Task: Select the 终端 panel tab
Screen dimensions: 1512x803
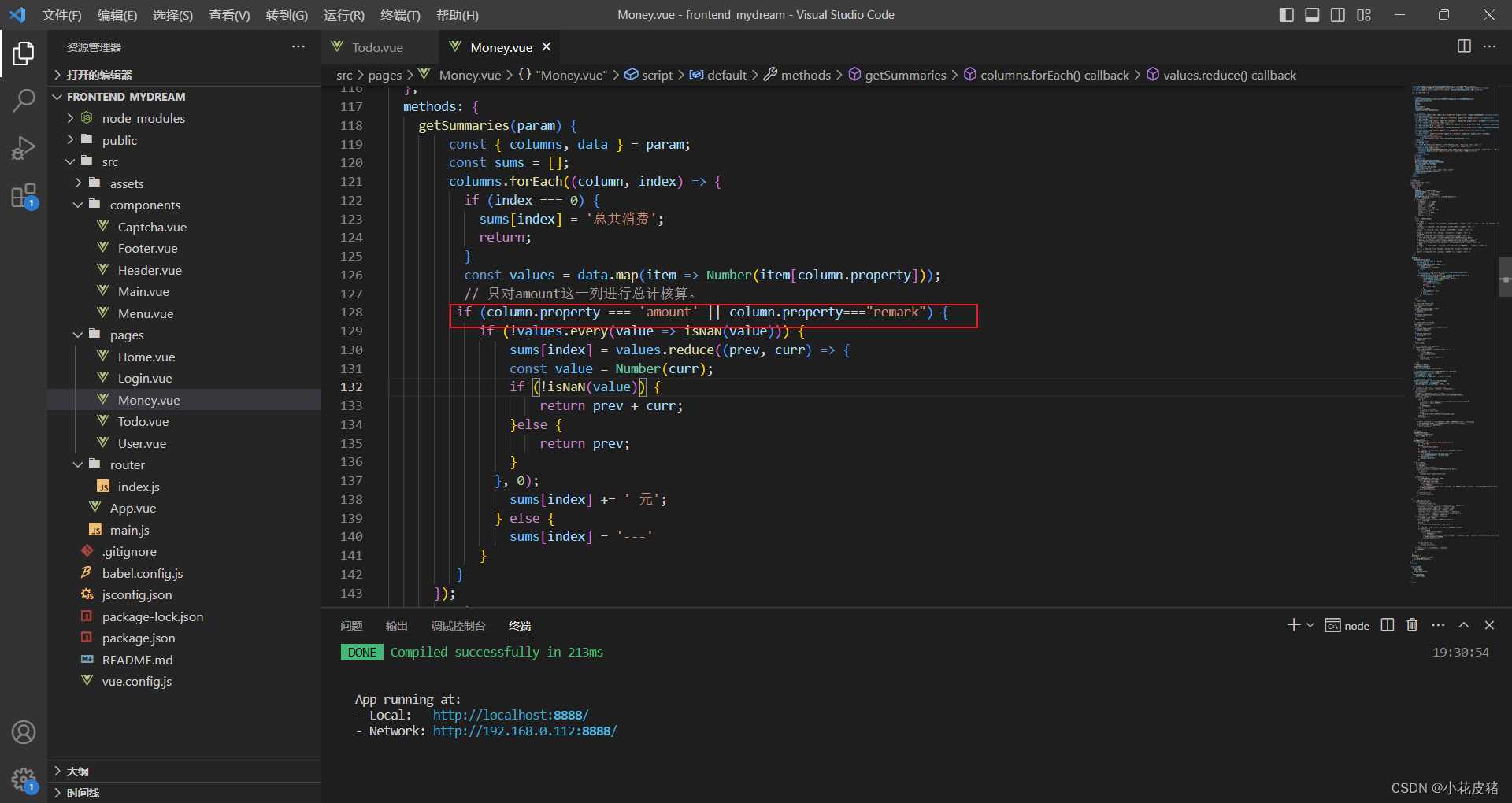Action: 520,626
